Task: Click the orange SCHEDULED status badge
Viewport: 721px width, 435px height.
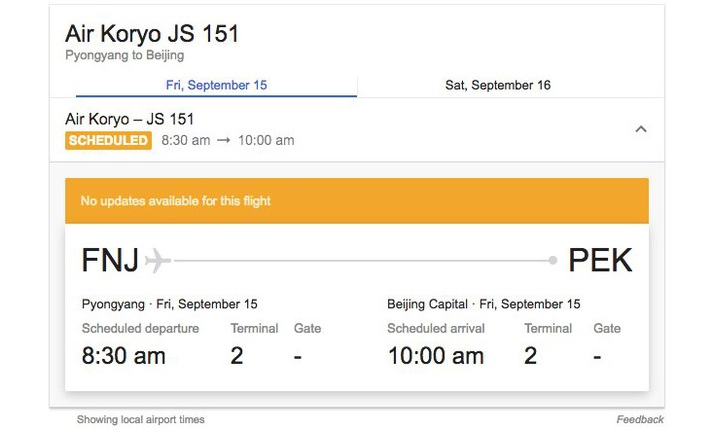Action: click(108, 141)
